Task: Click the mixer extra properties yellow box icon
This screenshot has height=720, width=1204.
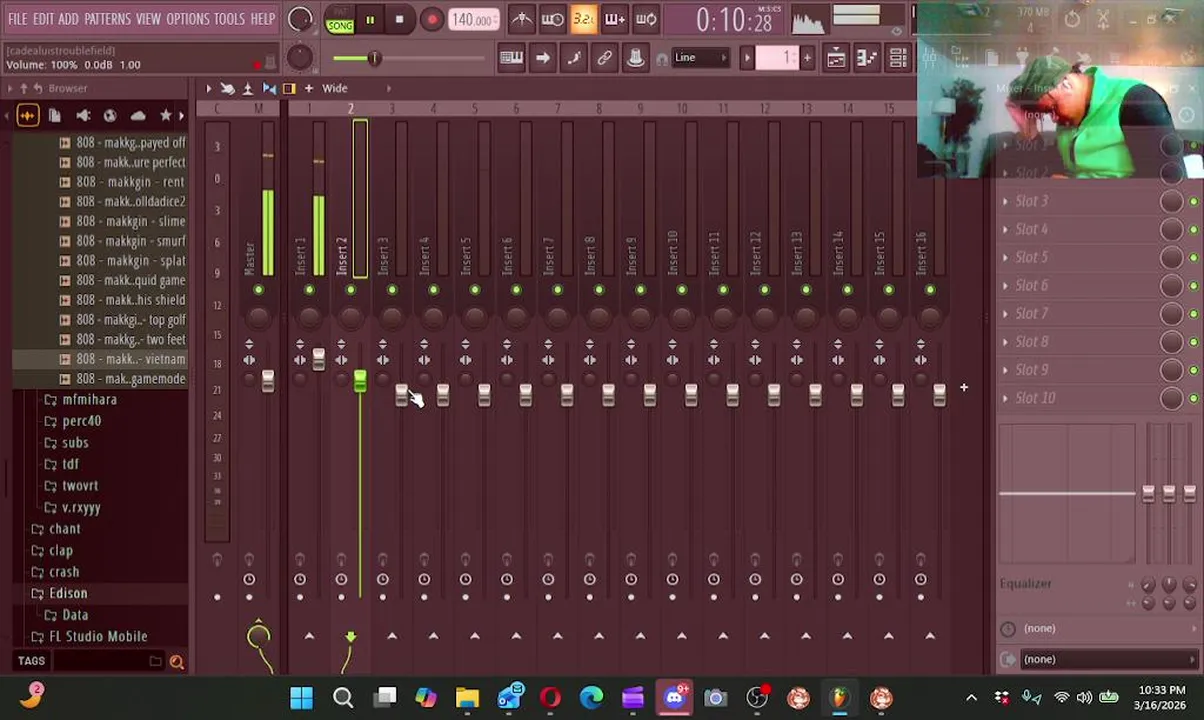Action: pos(289,88)
